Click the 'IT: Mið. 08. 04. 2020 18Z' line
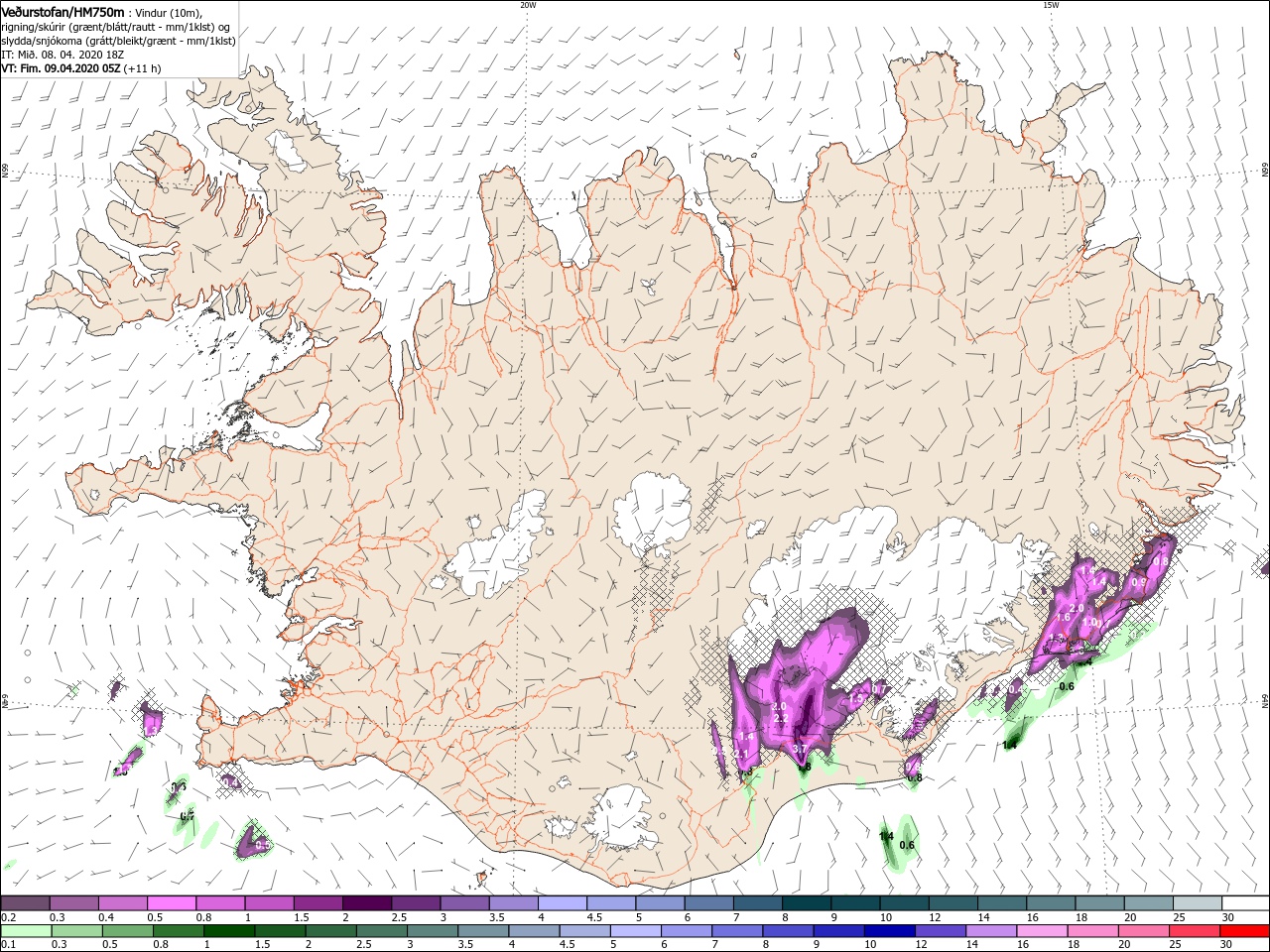Viewport: 1270px width, 952px height. tap(63, 55)
